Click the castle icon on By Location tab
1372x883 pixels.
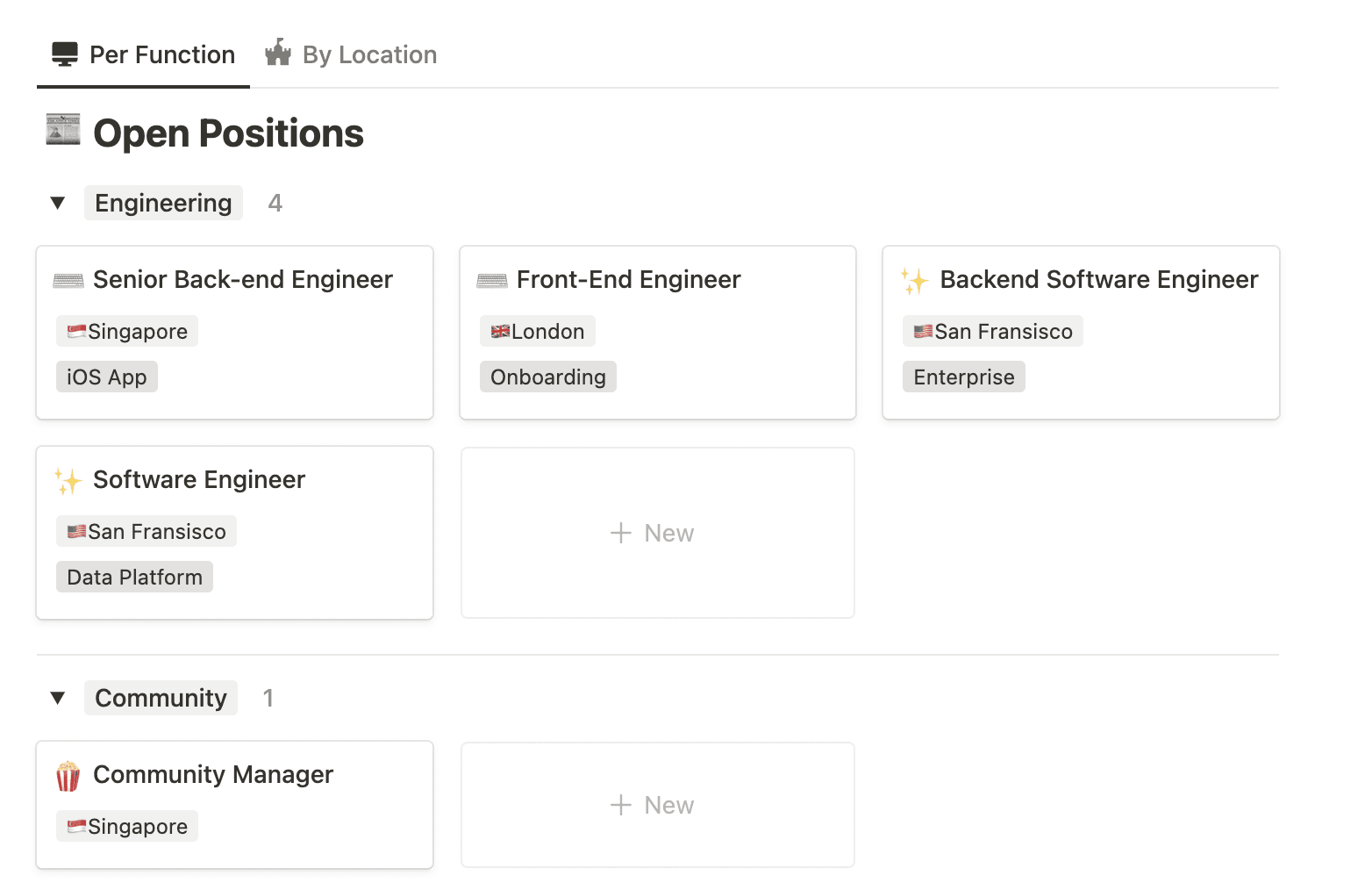point(278,54)
